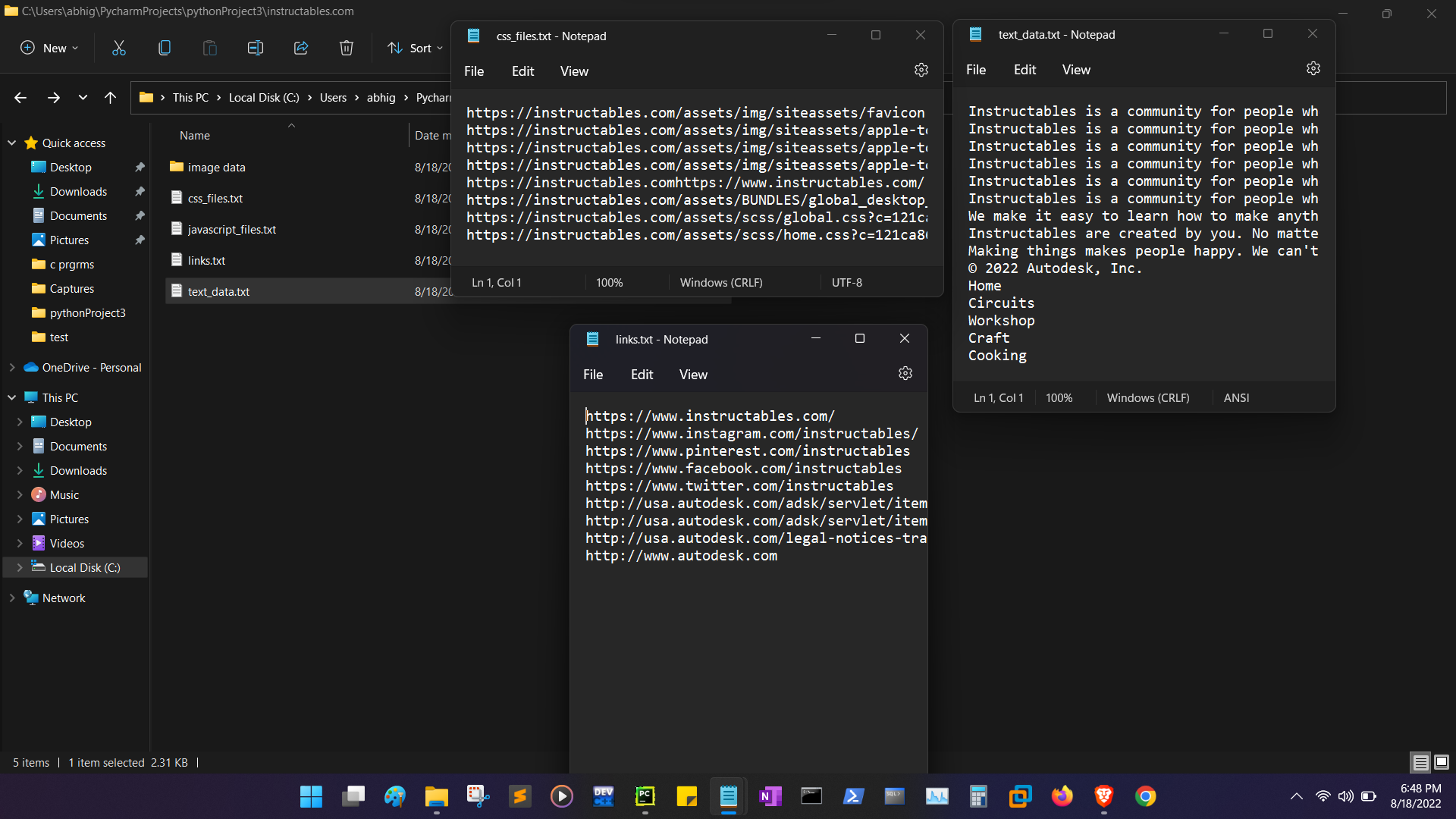Open OneNote from the taskbar

(770, 796)
